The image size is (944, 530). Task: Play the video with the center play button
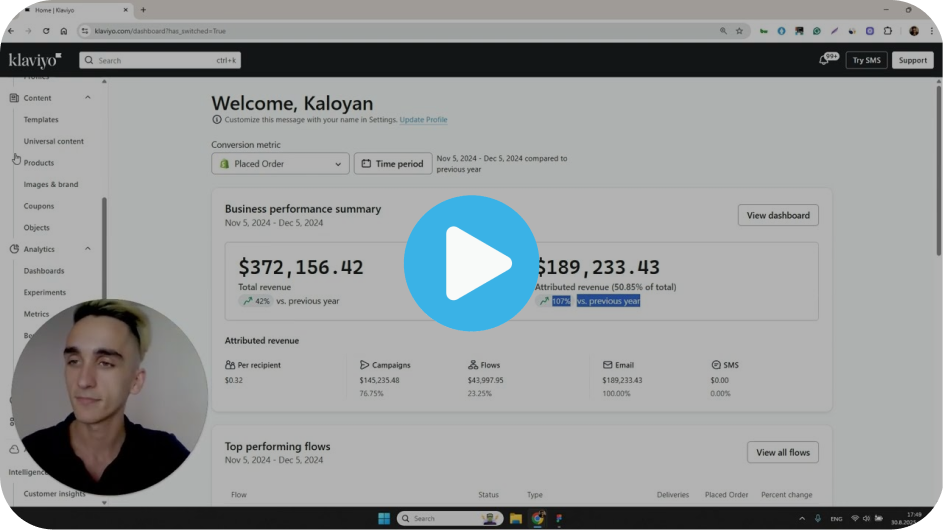click(x=471, y=264)
